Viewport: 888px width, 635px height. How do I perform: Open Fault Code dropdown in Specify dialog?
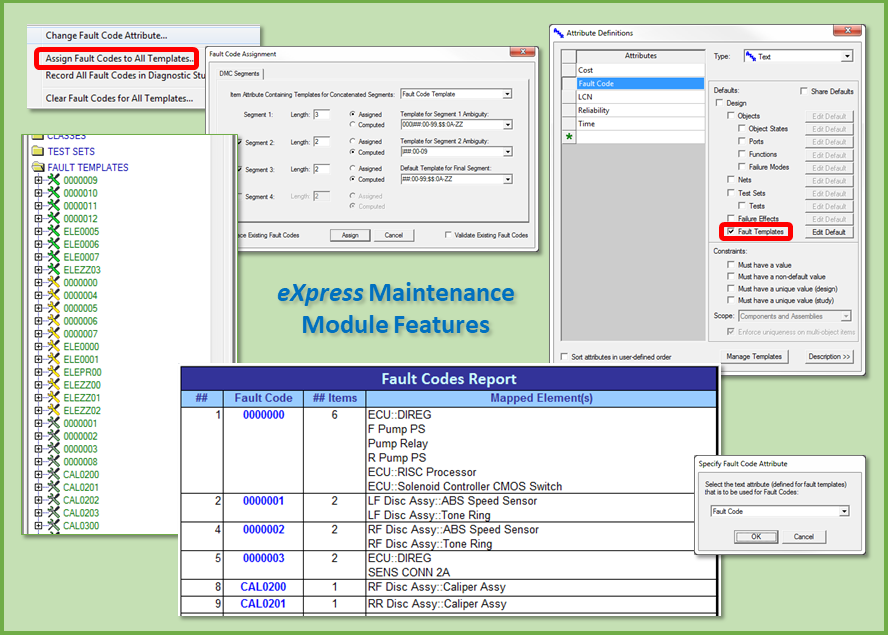844,512
